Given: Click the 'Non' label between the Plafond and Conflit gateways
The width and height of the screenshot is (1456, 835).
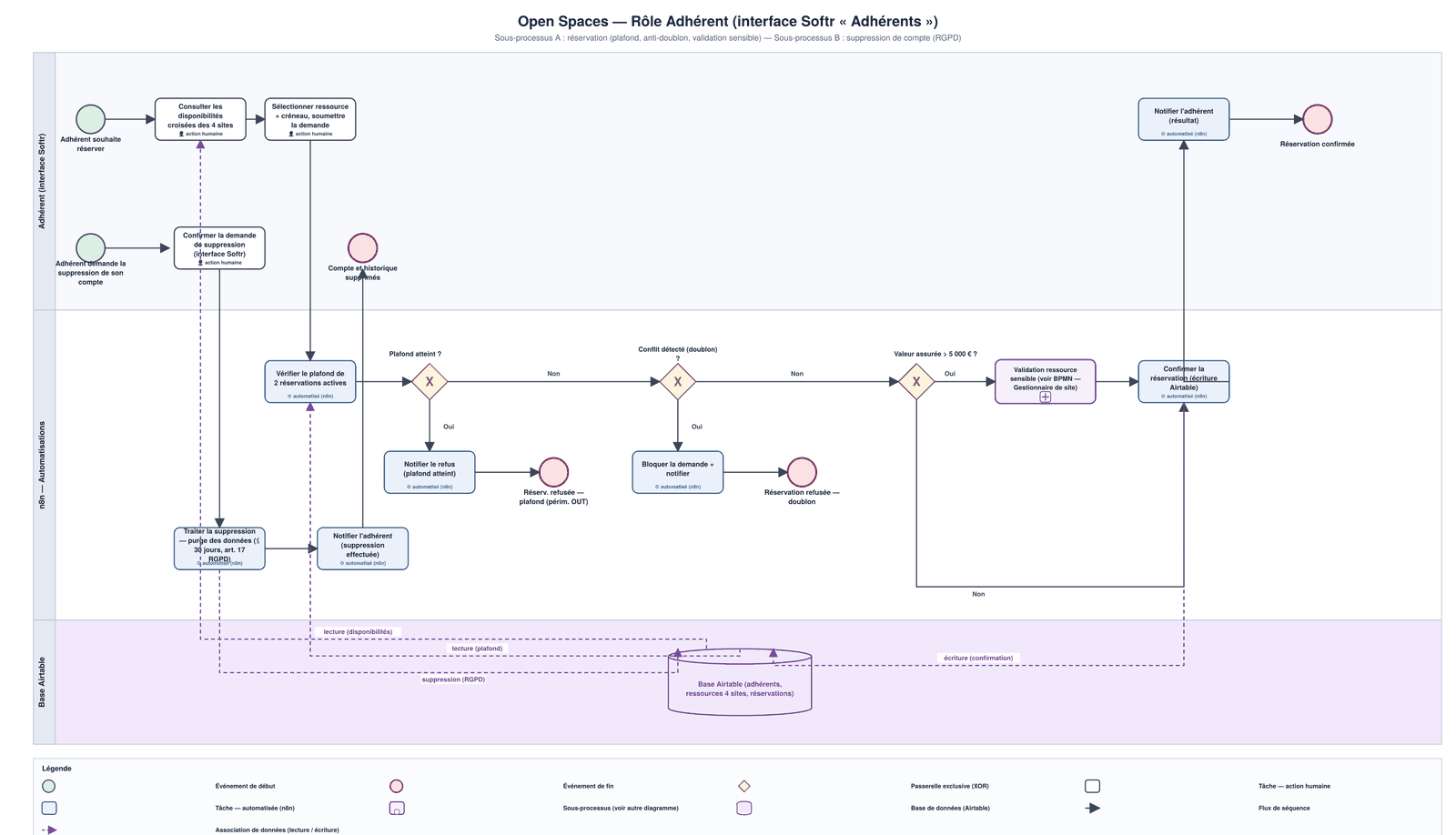Looking at the screenshot, I should (x=553, y=374).
